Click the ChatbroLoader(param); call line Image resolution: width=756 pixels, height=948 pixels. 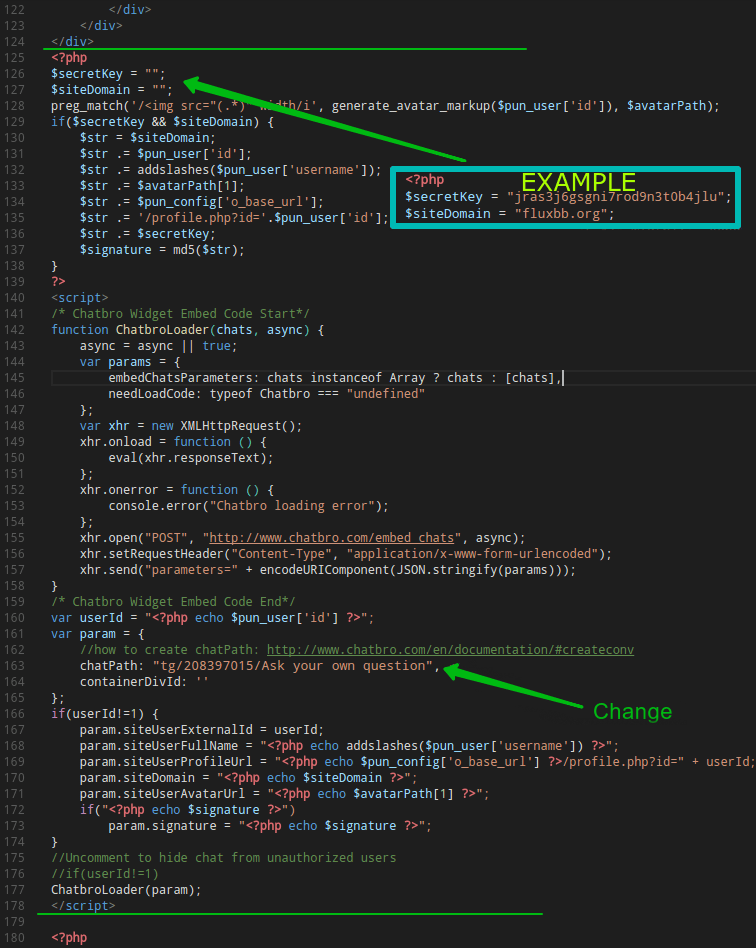(126, 890)
